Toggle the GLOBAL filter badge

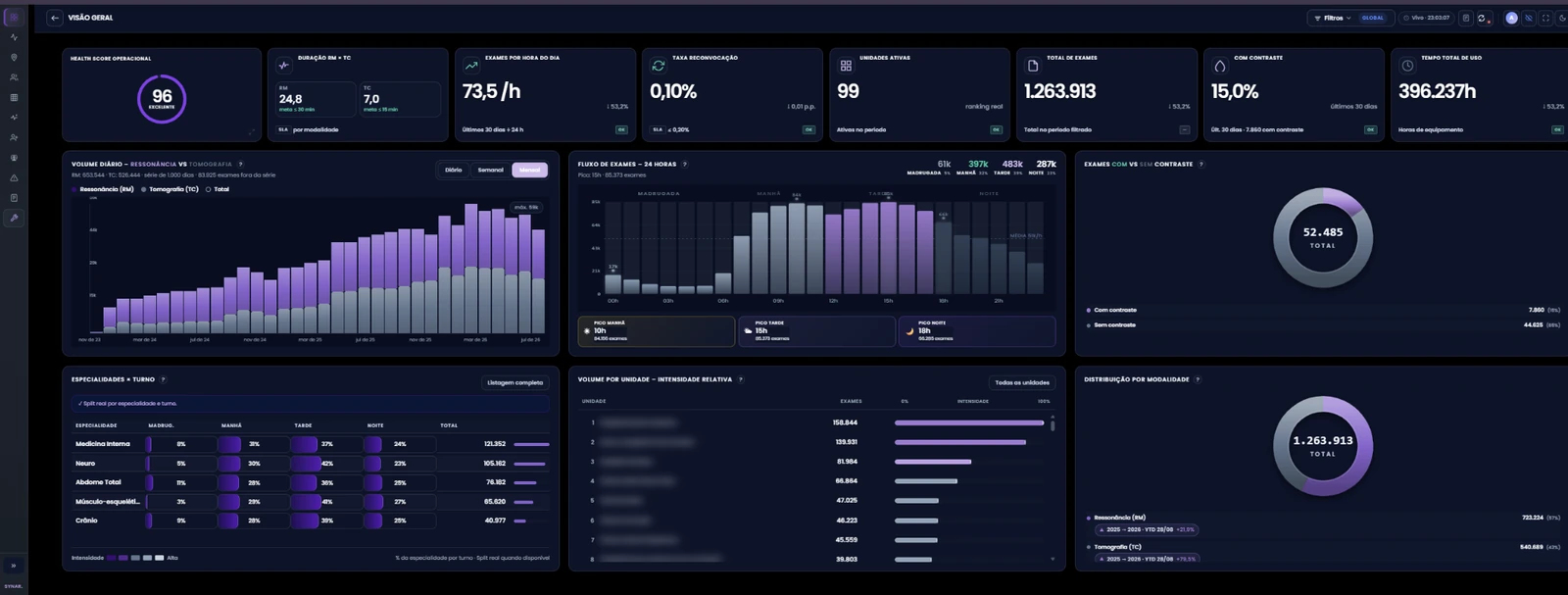(1373, 18)
